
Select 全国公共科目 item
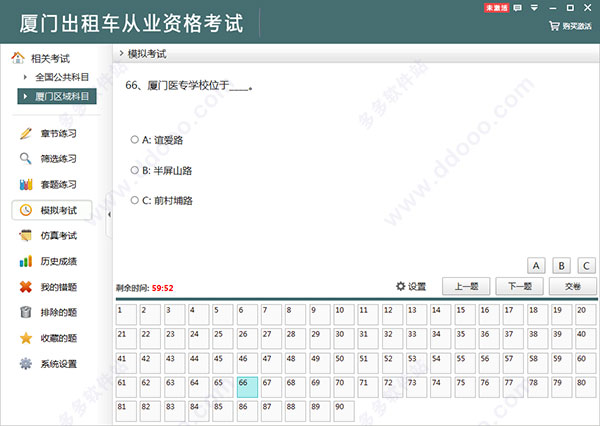(62, 77)
